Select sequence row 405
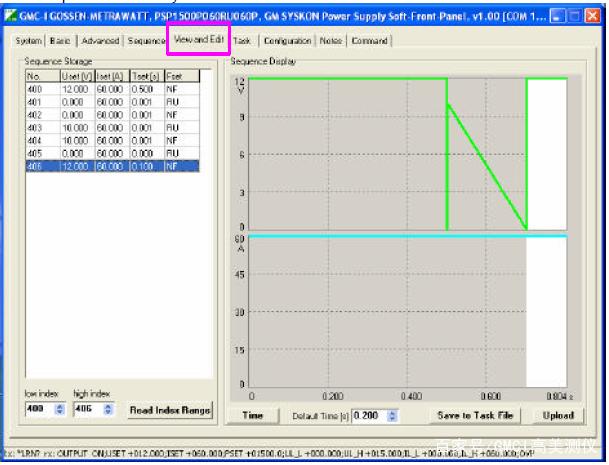This screenshot has width=609, height=465. click(x=113, y=153)
